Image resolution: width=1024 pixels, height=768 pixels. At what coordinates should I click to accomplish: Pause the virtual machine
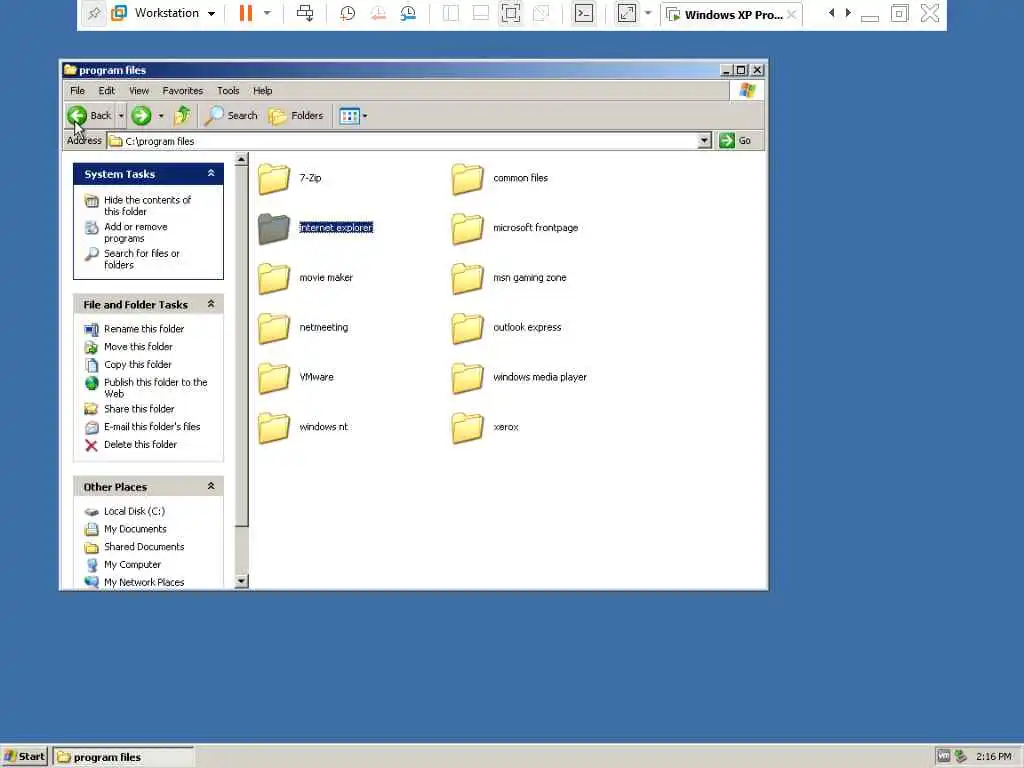click(x=246, y=13)
